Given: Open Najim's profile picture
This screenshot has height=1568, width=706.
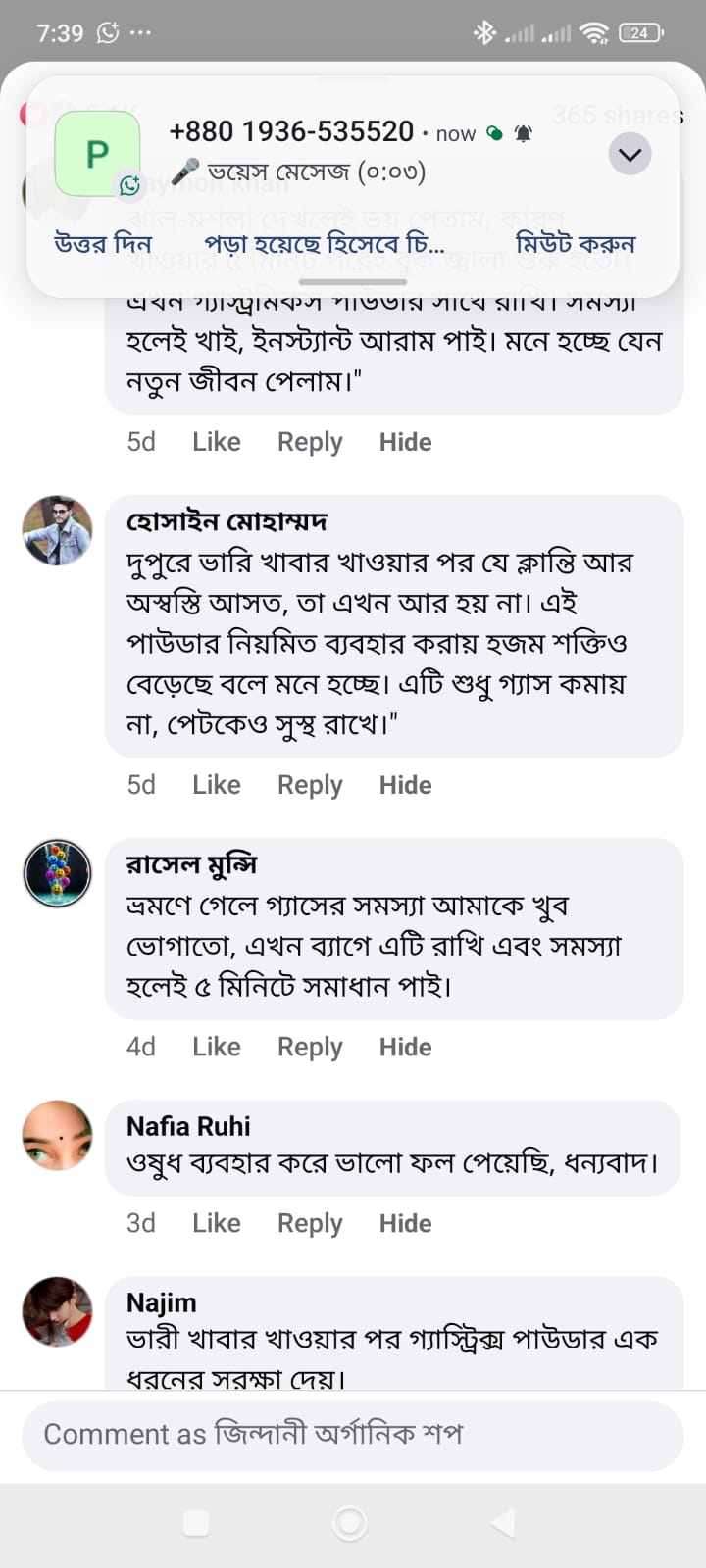Looking at the screenshot, I should pos(57,1311).
